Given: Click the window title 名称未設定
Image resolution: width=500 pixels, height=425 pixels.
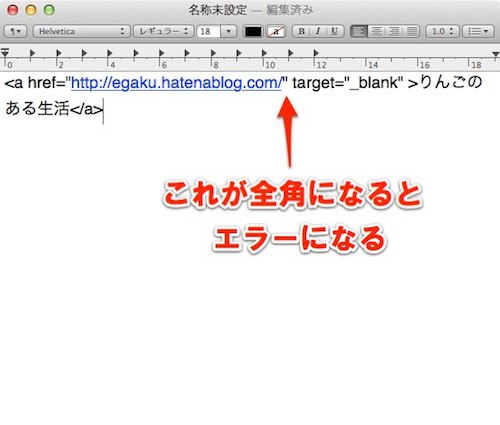Looking at the screenshot, I should tap(218, 10).
